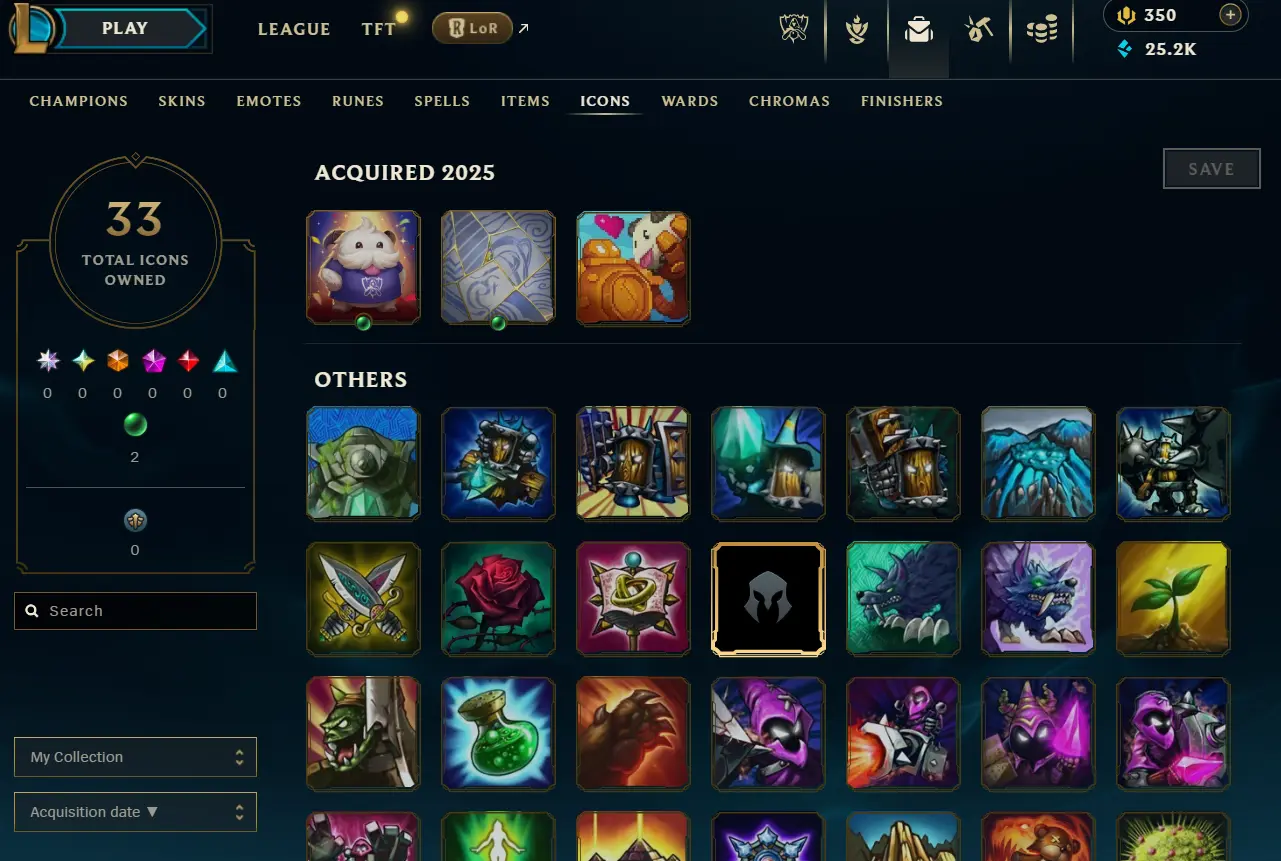Open the Profile laurel icon
Image resolution: width=1281 pixels, height=861 pixels.
(x=856, y=30)
